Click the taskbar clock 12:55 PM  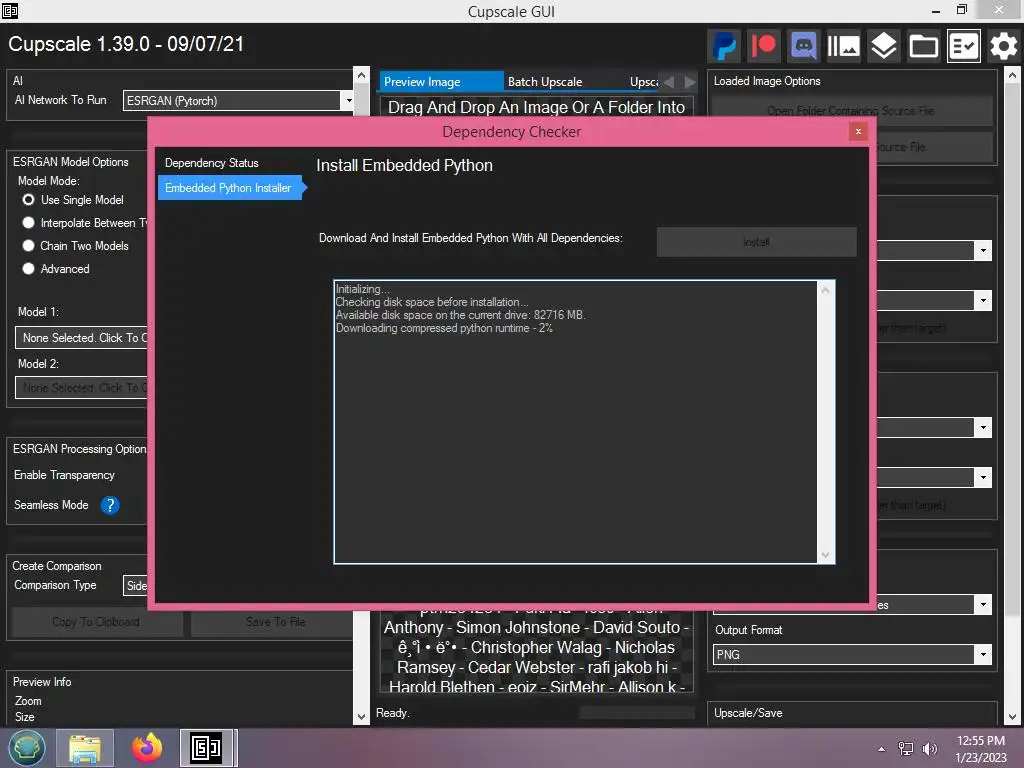[x=980, y=741]
